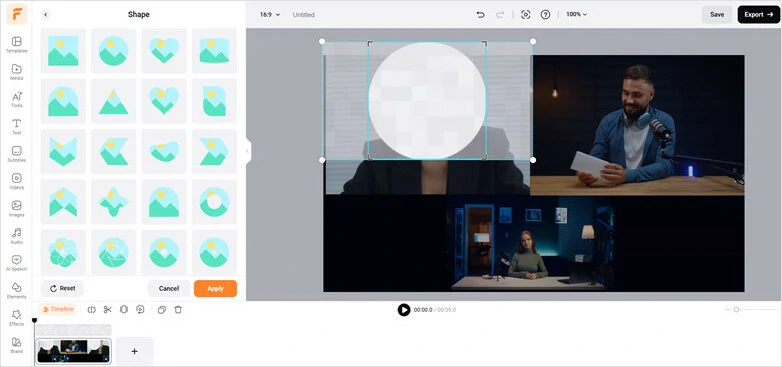This screenshot has height=367, width=782.
Task: Click the split icon next to Timeline
Action: pyautogui.click(x=91, y=310)
